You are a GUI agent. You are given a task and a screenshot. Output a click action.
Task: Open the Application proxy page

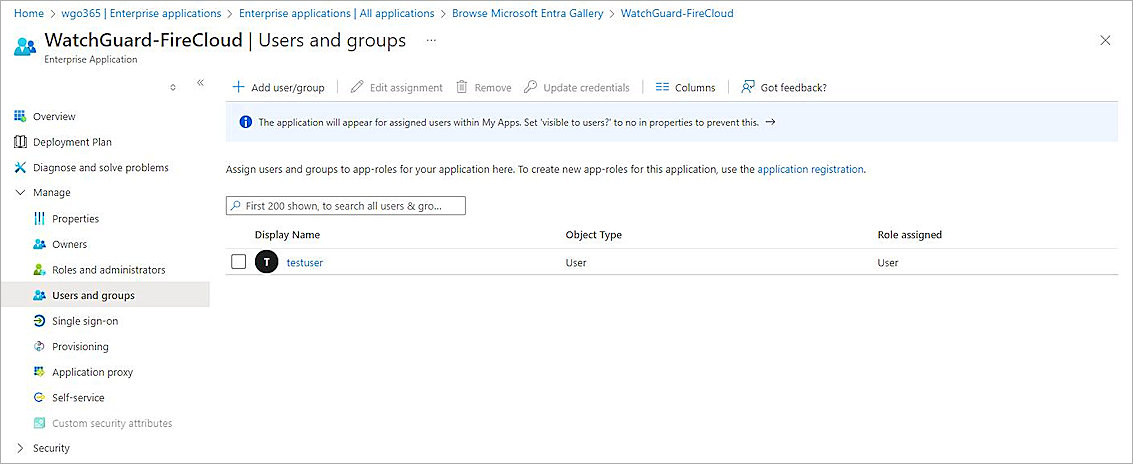coord(92,372)
